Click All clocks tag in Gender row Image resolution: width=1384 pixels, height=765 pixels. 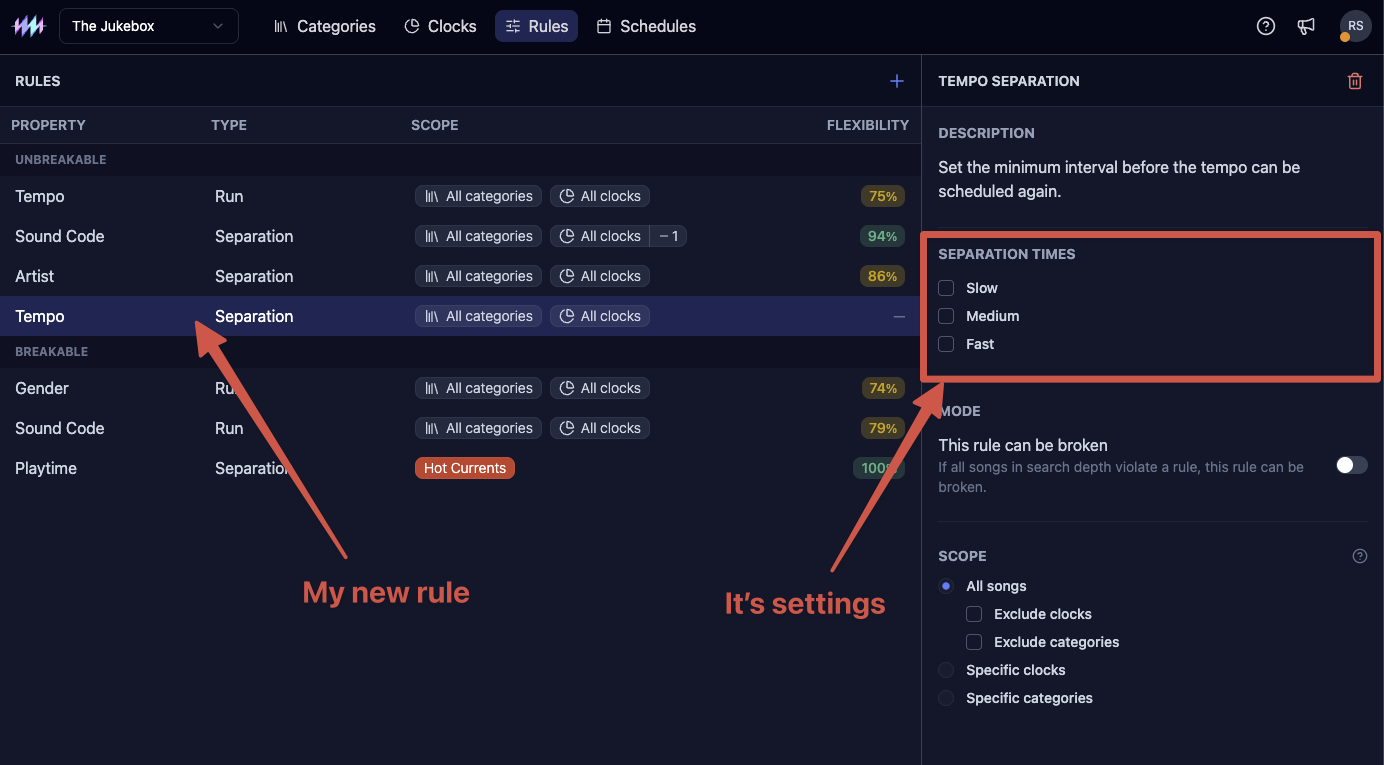(x=600, y=388)
